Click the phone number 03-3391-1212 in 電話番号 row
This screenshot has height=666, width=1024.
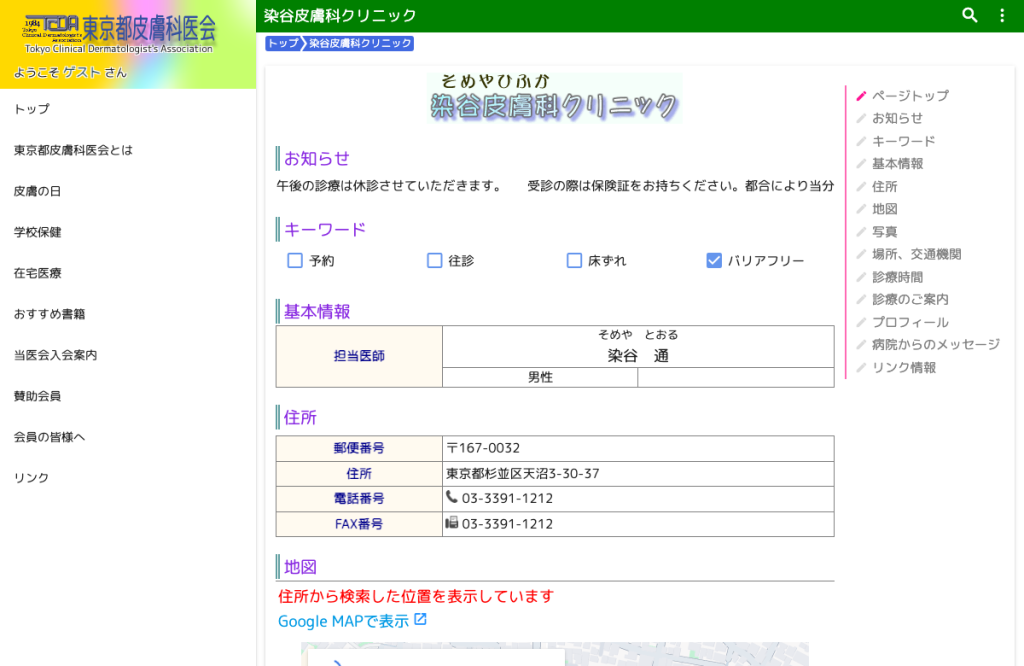(507, 498)
